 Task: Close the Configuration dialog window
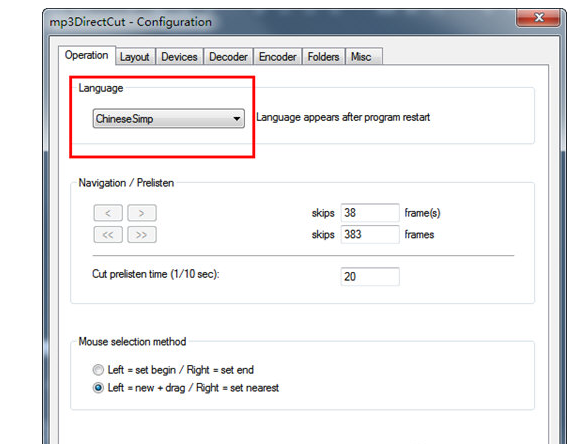[538, 17]
